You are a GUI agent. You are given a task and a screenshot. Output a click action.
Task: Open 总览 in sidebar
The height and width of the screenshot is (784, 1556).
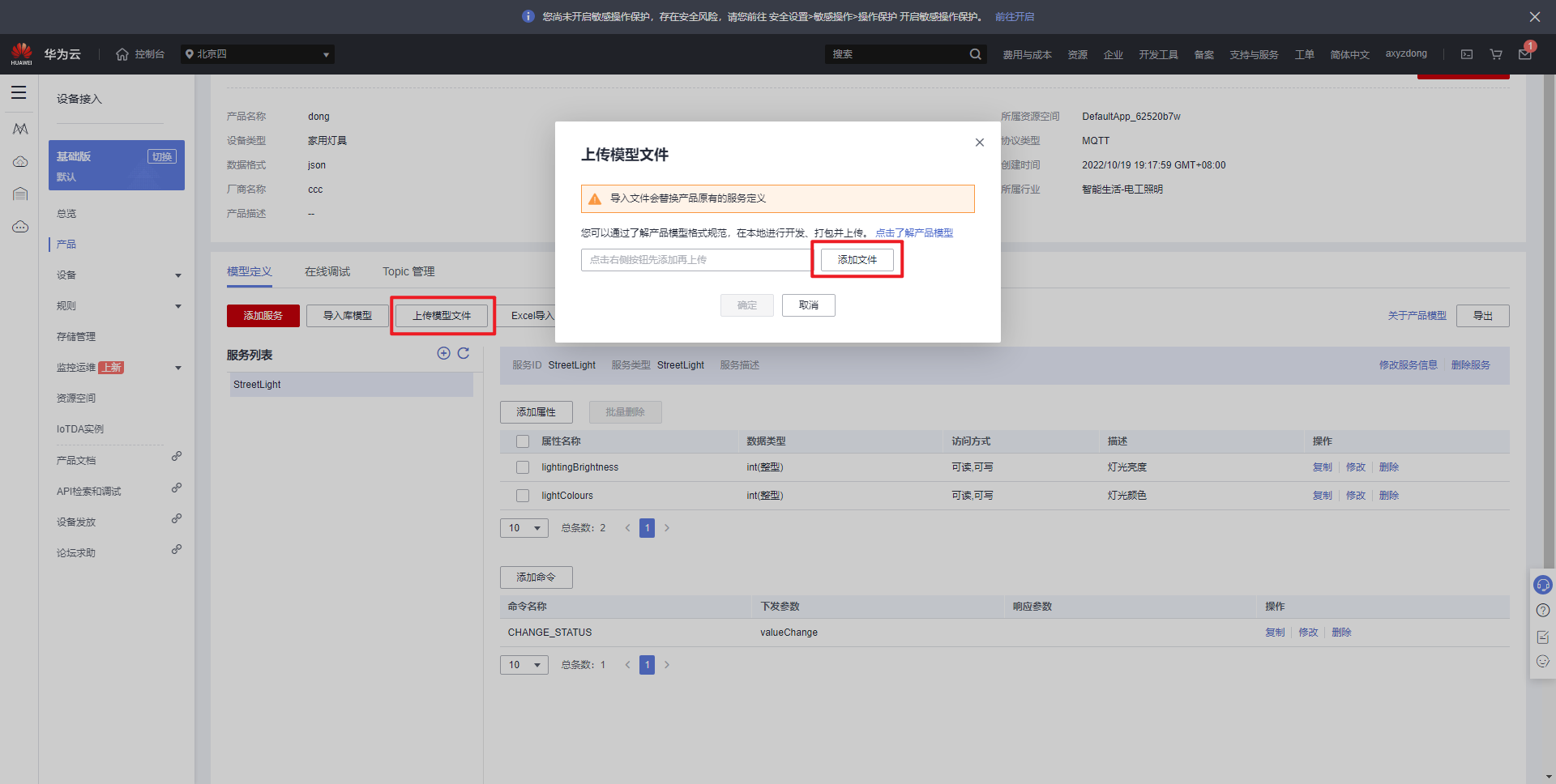pyautogui.click(x=66, y=214)
